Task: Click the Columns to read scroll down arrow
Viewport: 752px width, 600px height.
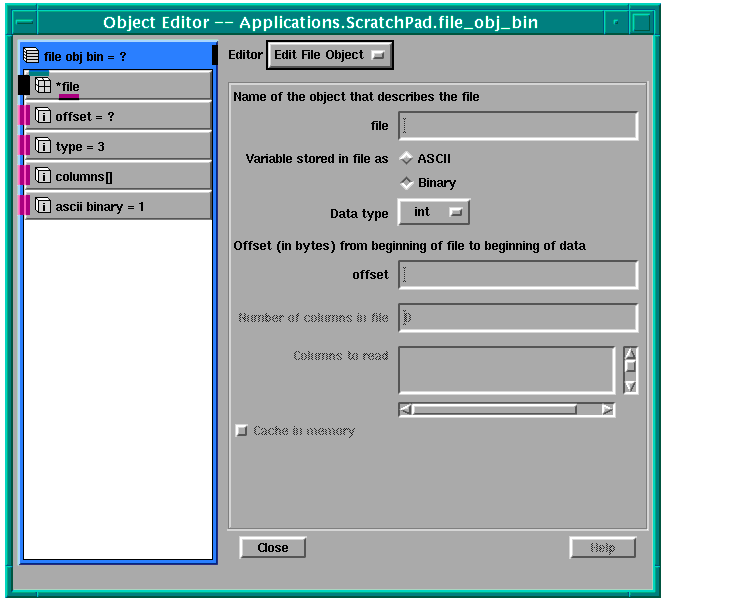Action: [x=630, y=387]
